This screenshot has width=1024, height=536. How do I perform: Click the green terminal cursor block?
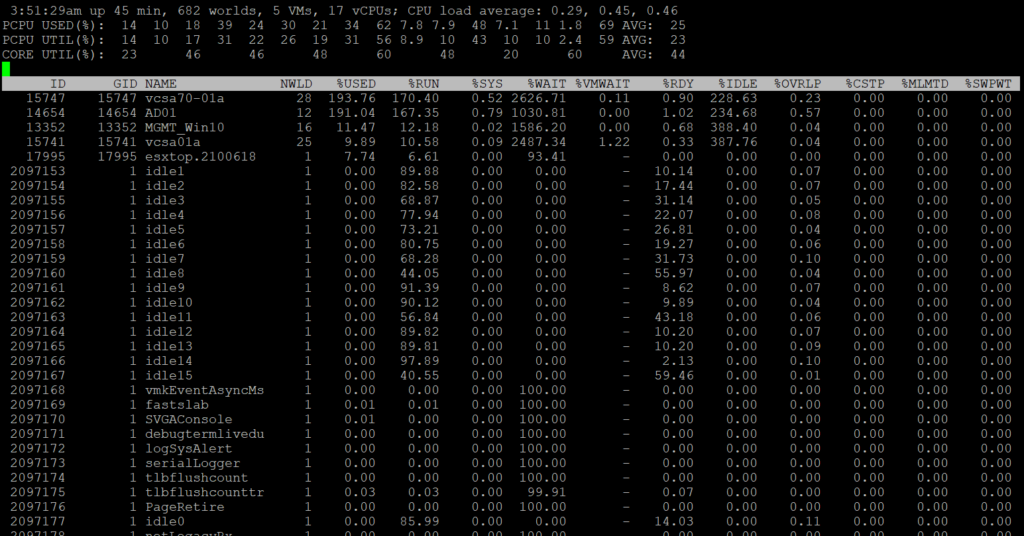click(6, 69)
